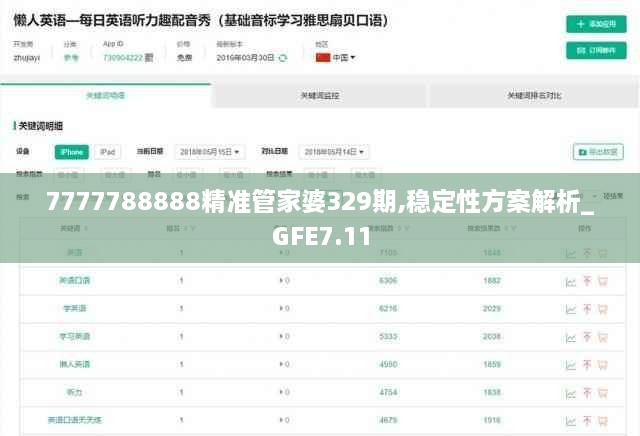Pin to top the 4754 row keyword

point(587,393)
